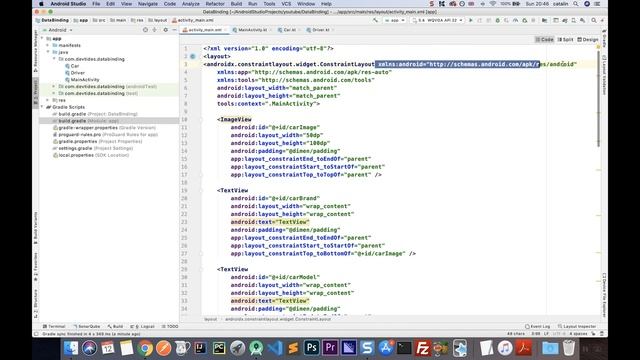Image resolution: width=640 pixels, height=360 pixels.
Task: Open Finder from the dock
Action: (71, 348)
